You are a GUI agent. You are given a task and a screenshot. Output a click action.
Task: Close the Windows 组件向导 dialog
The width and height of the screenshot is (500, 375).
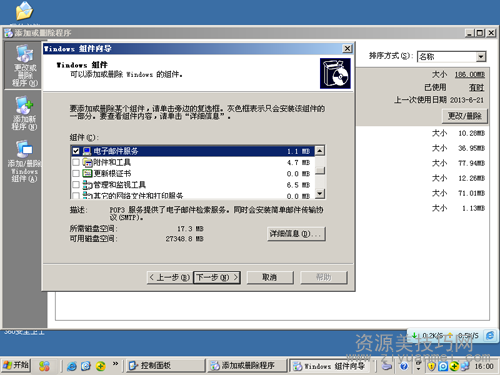(x=347, y=49)
